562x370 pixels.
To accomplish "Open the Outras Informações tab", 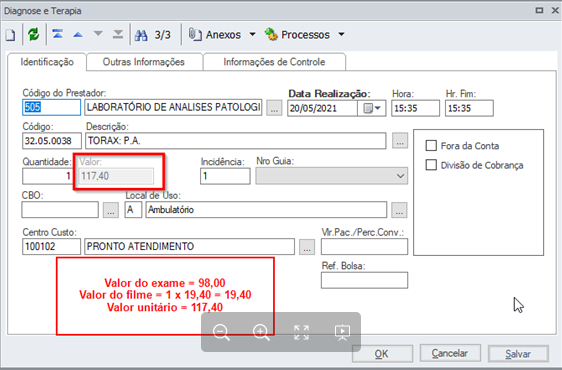I will pos(144,62).
